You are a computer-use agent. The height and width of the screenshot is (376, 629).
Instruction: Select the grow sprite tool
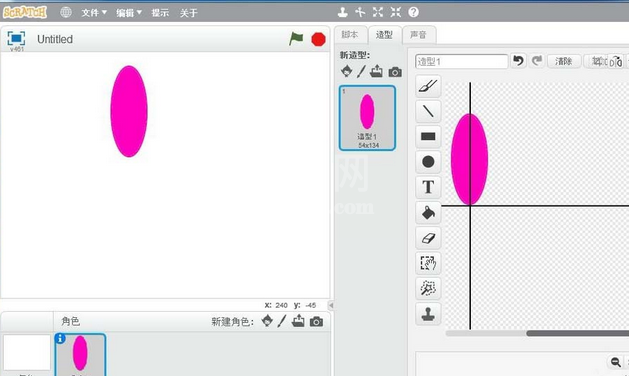(378, 12)
